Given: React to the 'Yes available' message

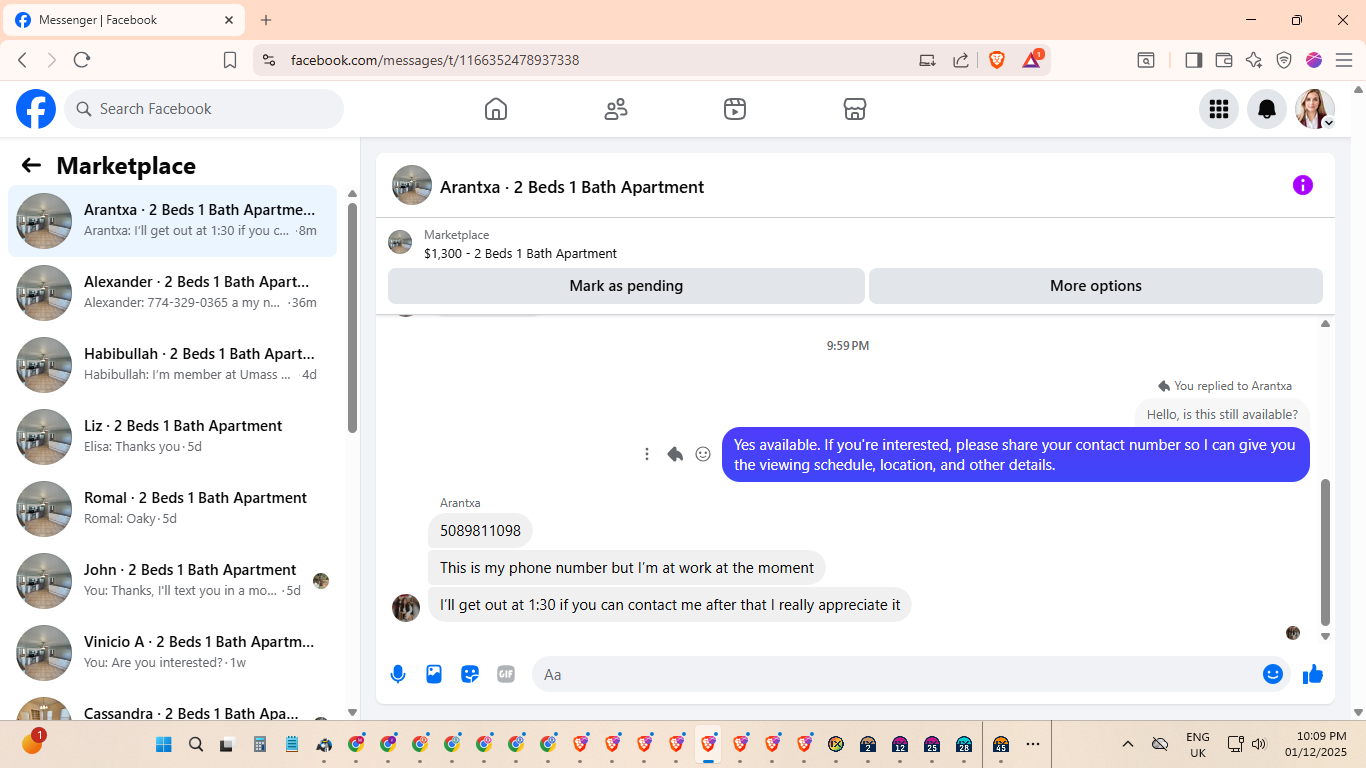Looking at the screenshot, I should pos(703,454).
